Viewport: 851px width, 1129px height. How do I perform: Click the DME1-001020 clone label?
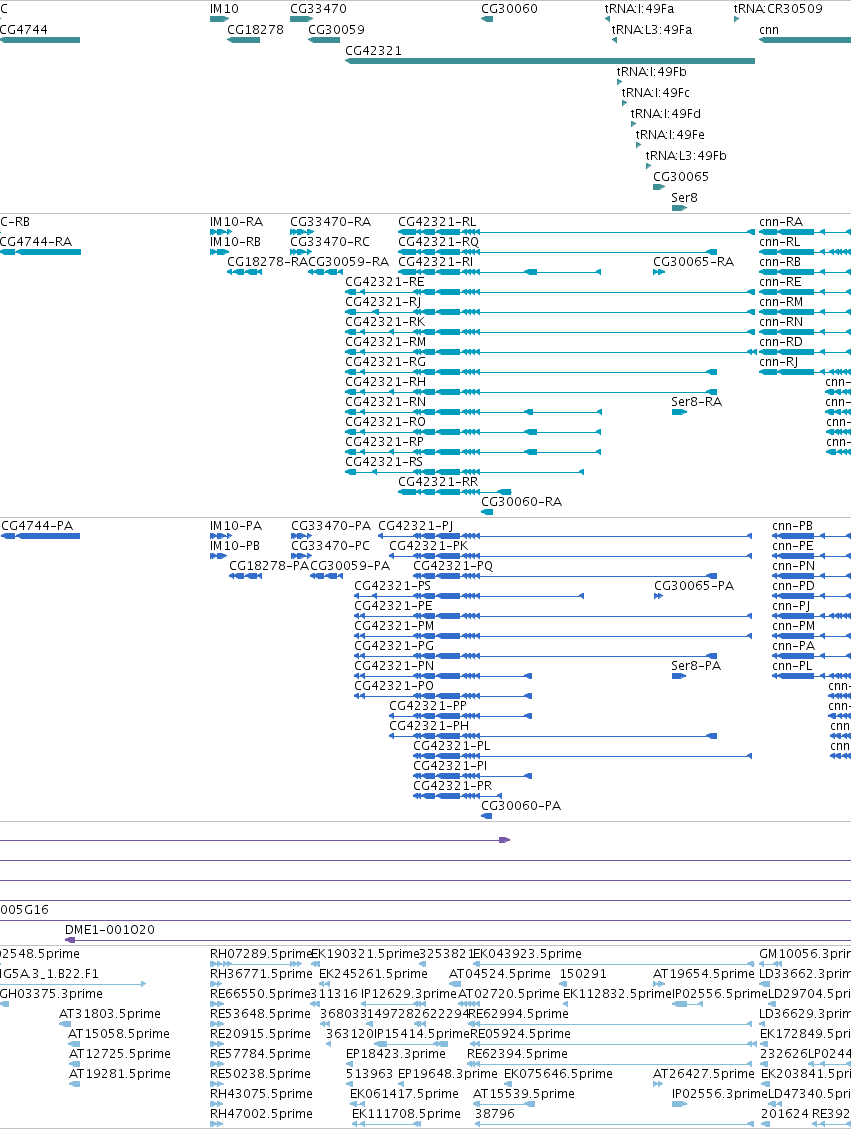(x=109, y=930)
